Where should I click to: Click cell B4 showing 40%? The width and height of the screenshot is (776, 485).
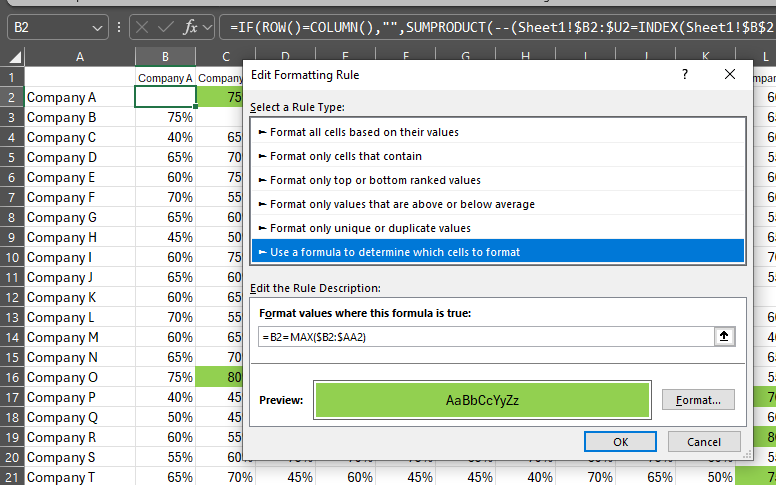[165, 137]
